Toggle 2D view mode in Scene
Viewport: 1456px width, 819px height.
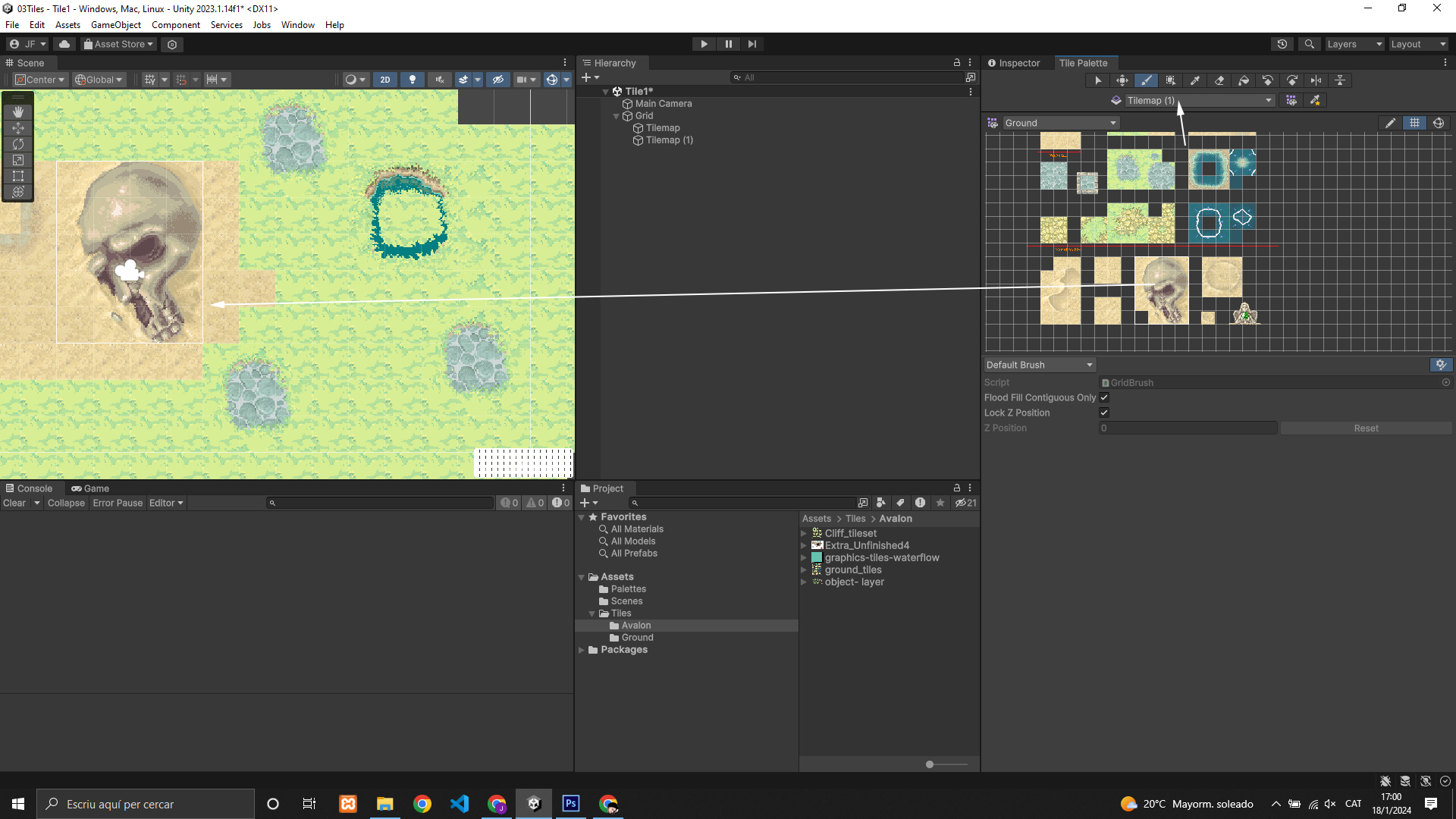click(385, 80)
